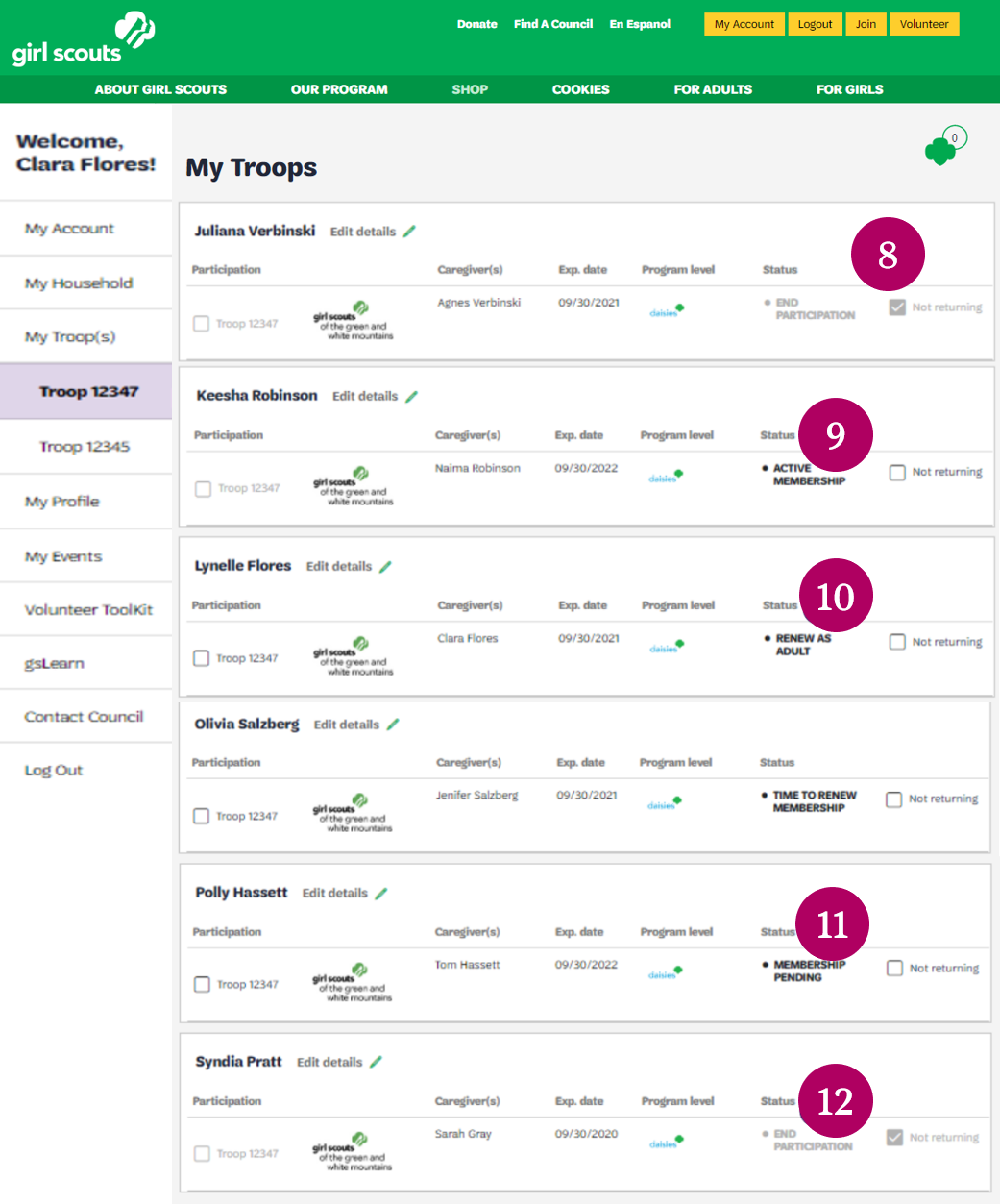This screenshot has height=1204, width=1000.
Task: Click Edit details for Lynelle Flores
Action: tap(339, 567)
